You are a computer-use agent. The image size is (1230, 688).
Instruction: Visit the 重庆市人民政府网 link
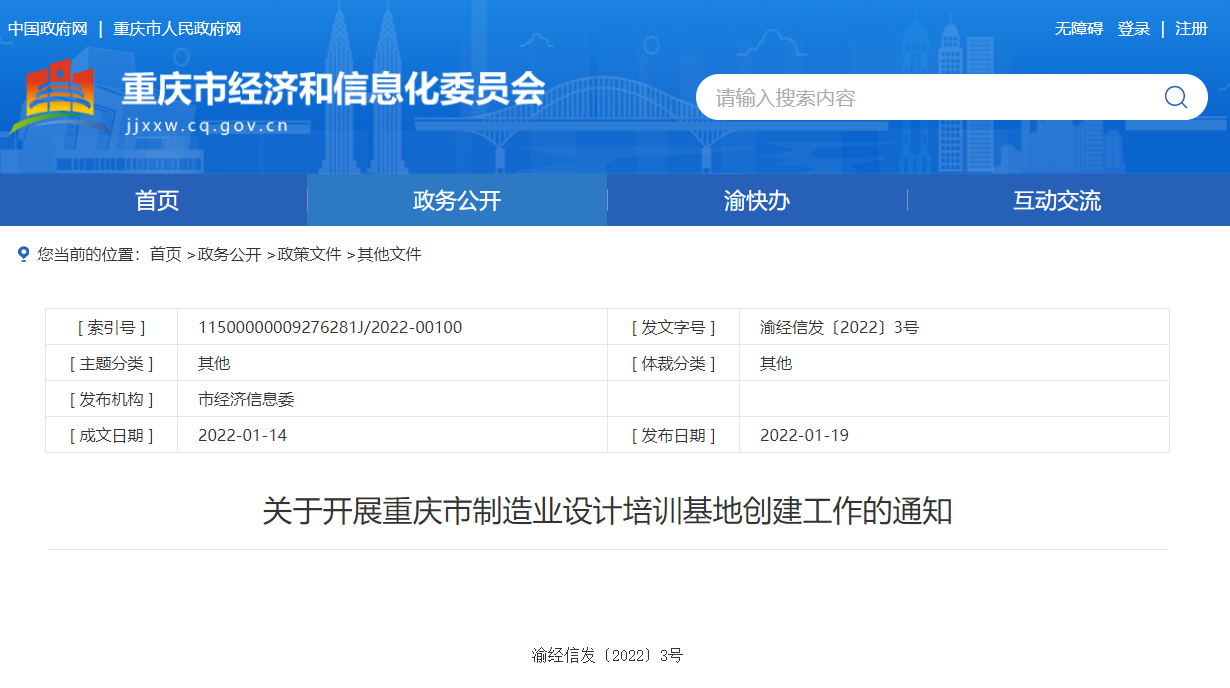177,29
